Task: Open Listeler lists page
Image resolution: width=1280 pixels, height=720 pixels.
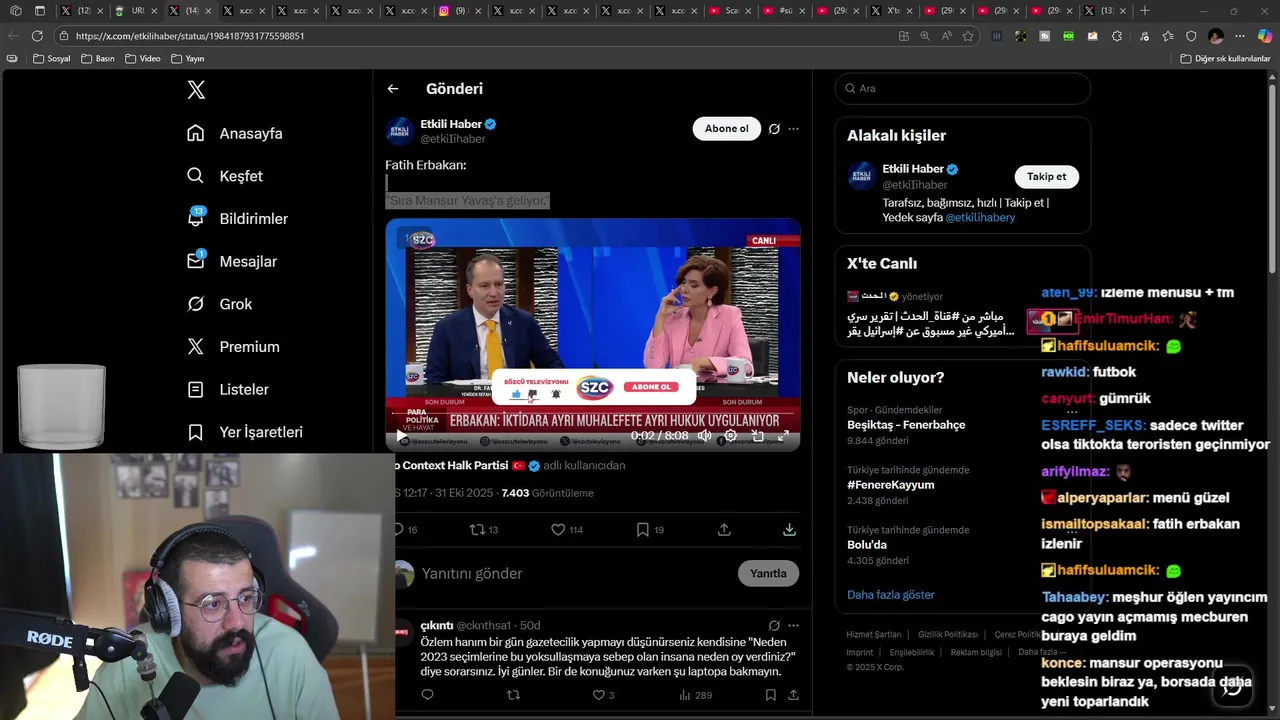Action: (x=228, y=389)
